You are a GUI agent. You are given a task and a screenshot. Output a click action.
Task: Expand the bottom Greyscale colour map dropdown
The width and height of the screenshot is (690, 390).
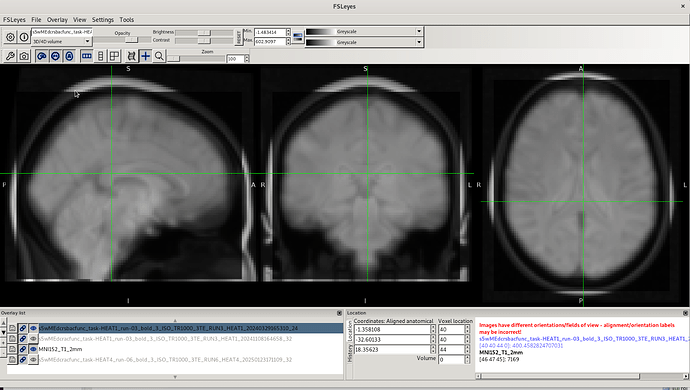click(x=363, y=42)
